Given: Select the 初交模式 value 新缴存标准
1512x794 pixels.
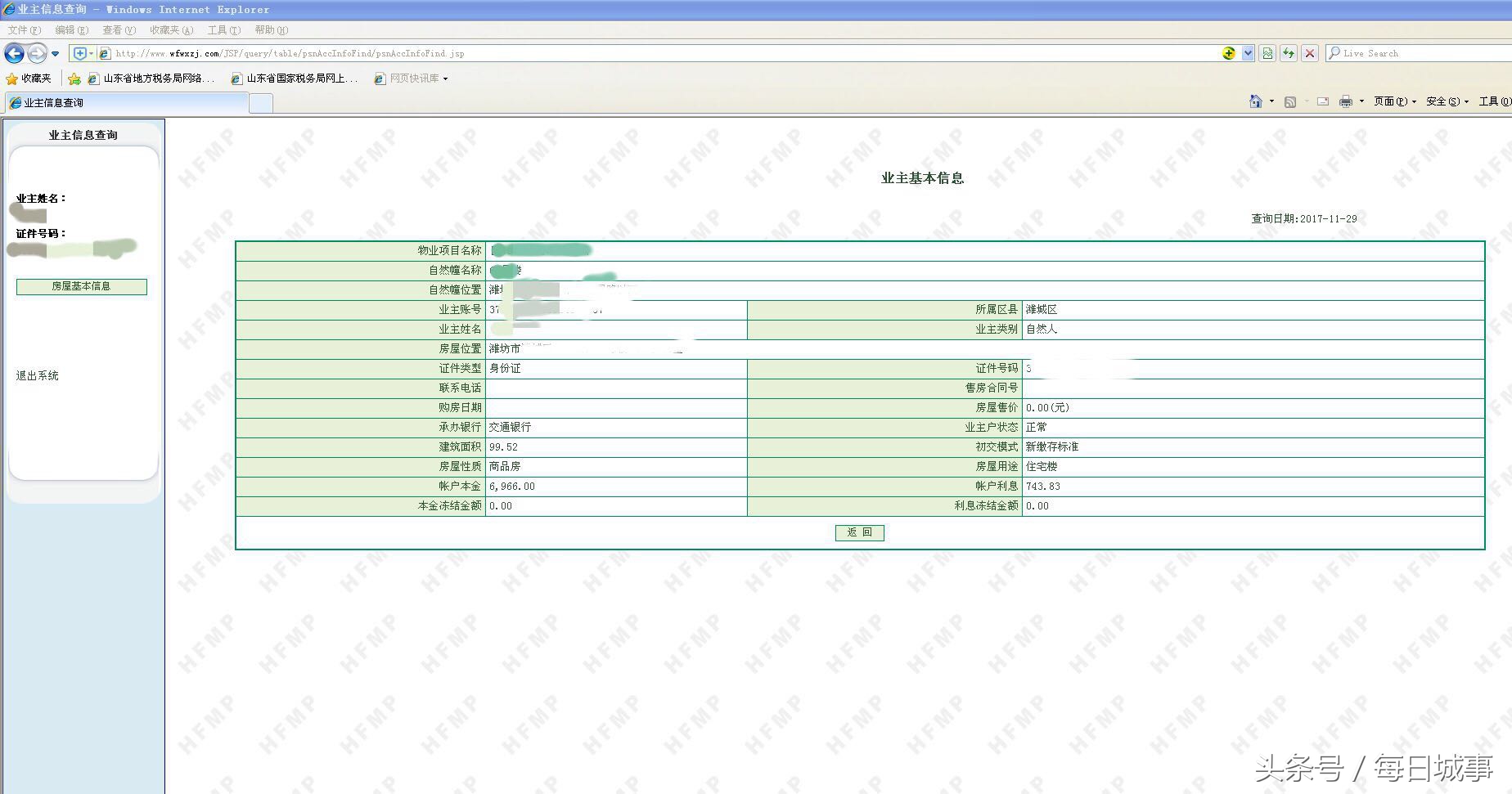Looking at the screenshot, I should pyautogui.click(x=1052, y=446).
